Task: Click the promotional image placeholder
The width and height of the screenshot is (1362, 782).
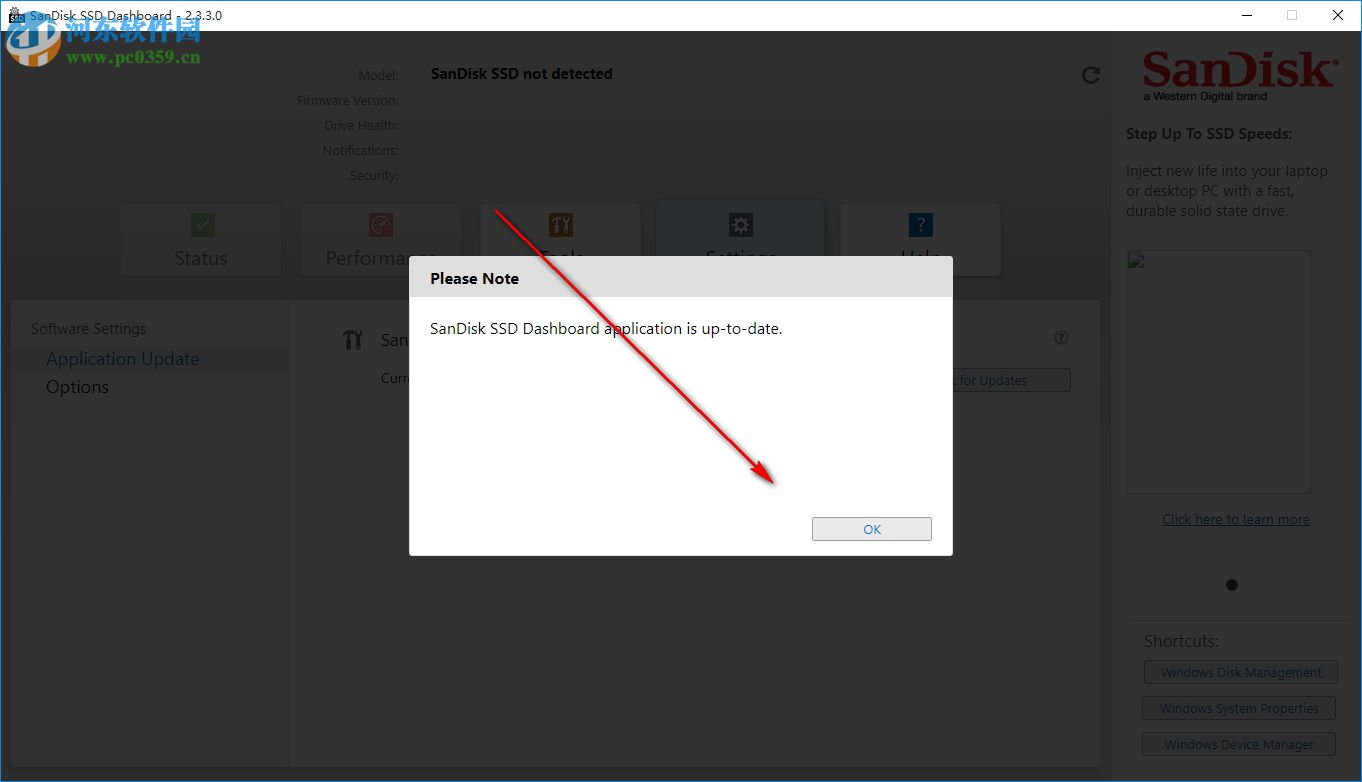Action: 1218,372
